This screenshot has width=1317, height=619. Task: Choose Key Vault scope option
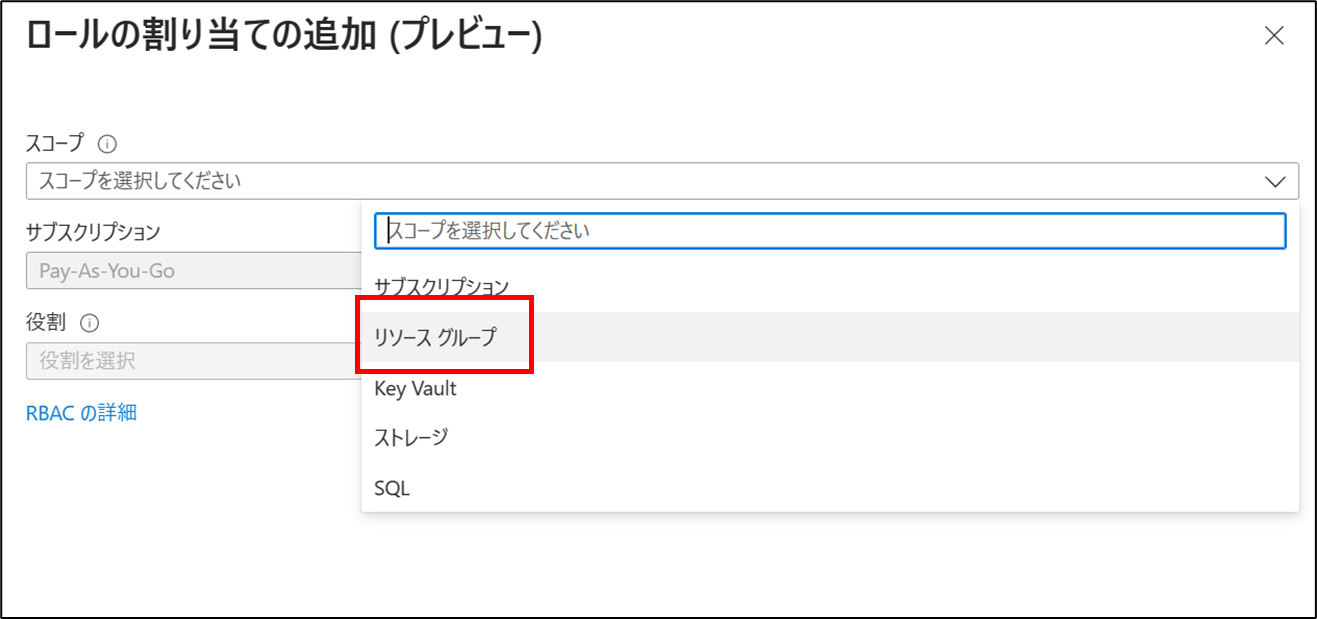(830, 388)
